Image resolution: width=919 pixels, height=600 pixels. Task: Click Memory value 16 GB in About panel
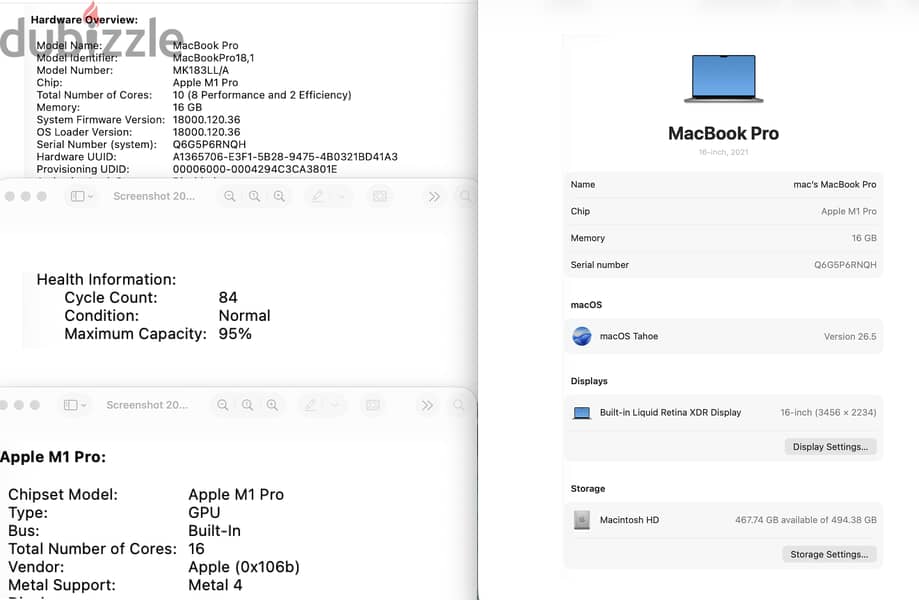click(x=864, y=238)
